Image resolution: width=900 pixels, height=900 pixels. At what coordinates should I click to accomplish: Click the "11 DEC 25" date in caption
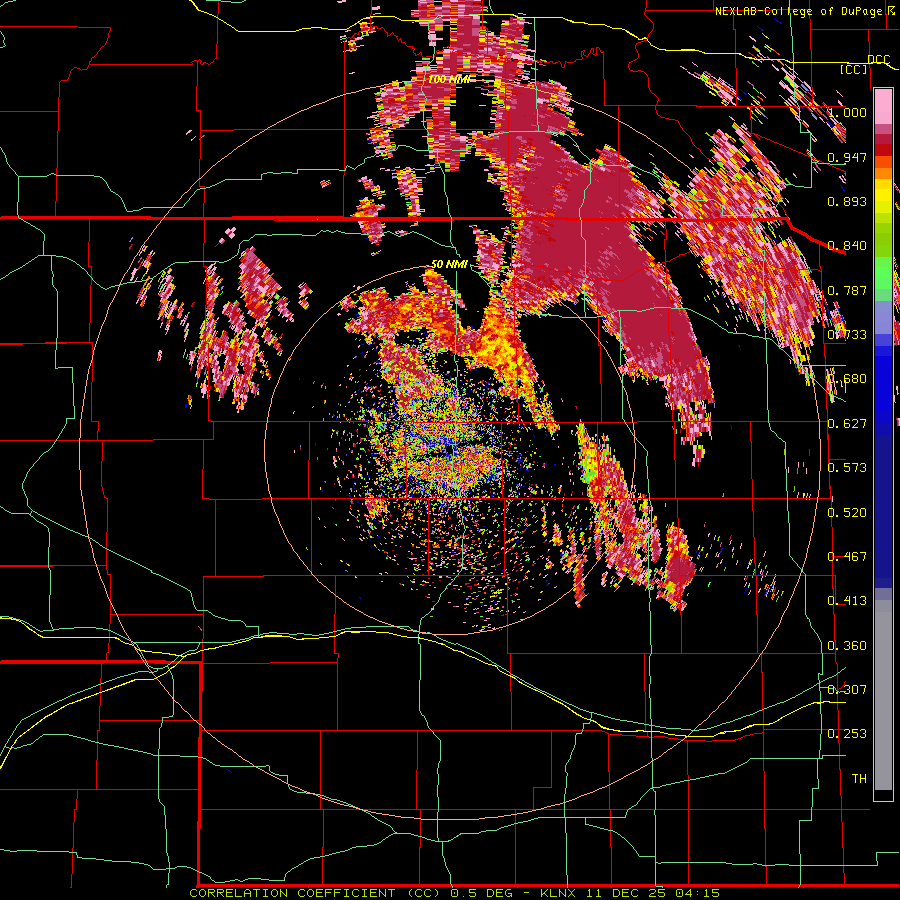tap(626, 893)
